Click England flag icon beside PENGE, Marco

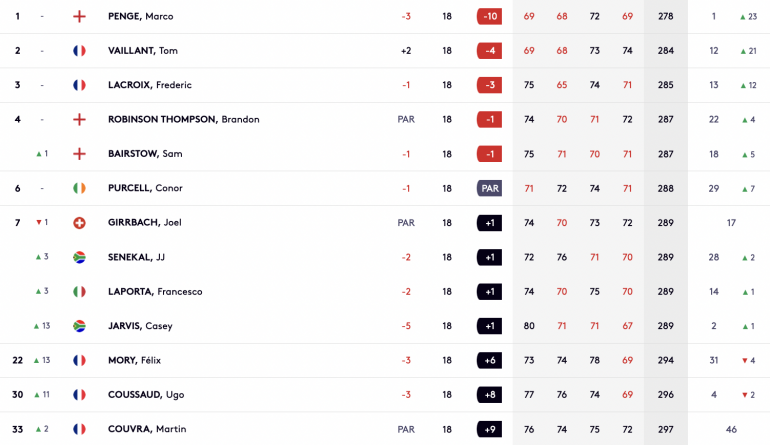(x=79, y=16)
